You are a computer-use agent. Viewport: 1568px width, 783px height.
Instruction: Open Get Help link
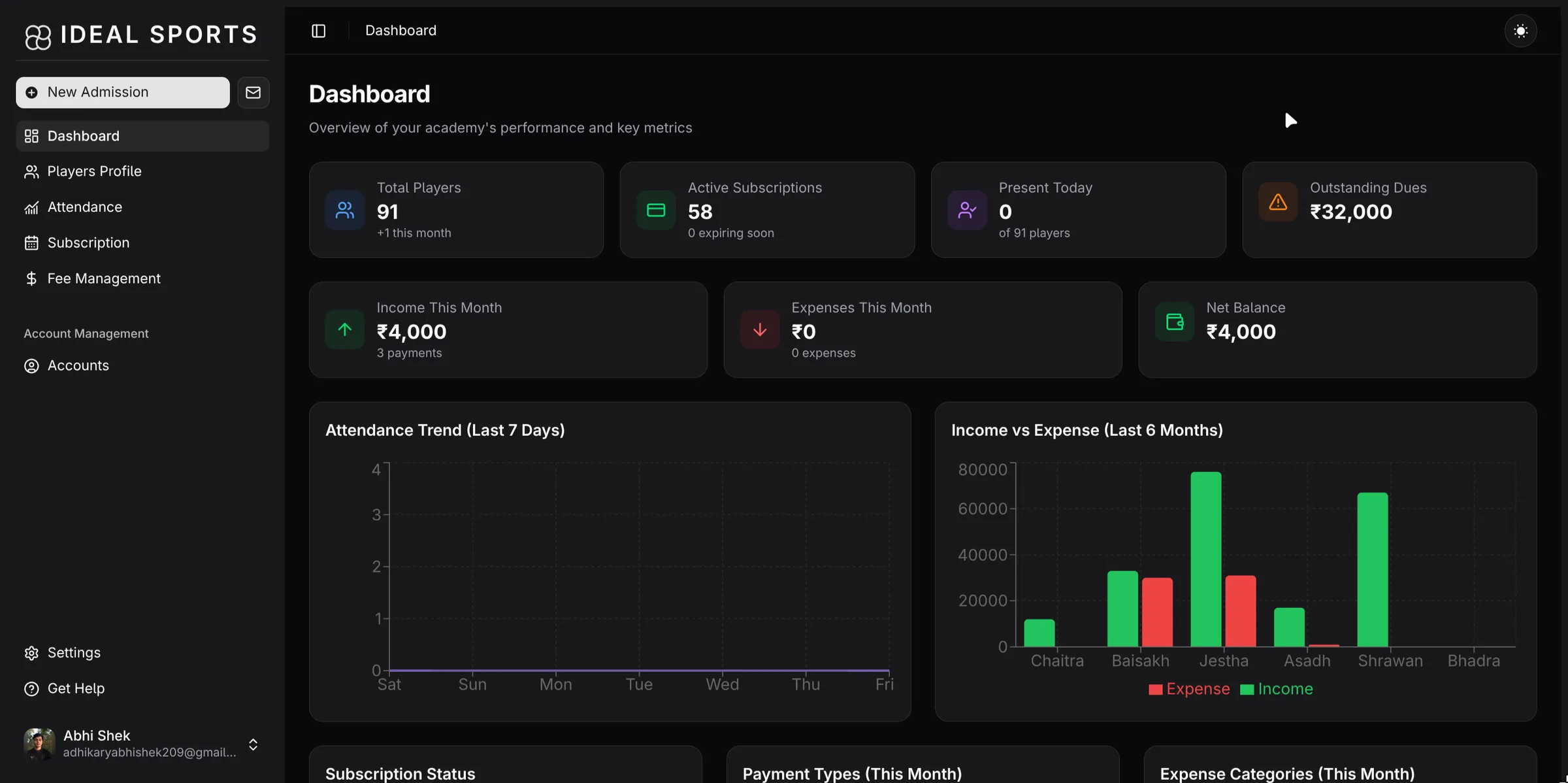142,689
